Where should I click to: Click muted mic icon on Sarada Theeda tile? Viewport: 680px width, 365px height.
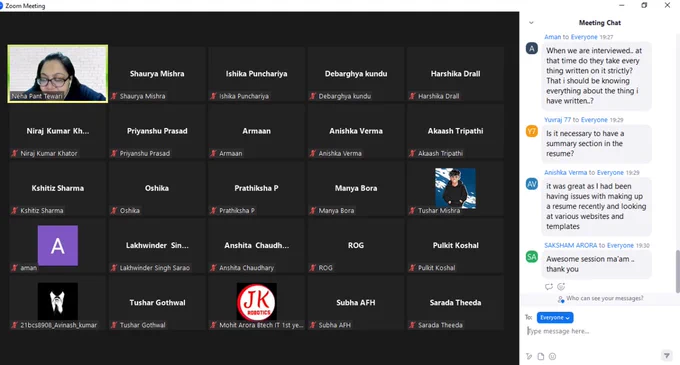[x=412, y=325]
